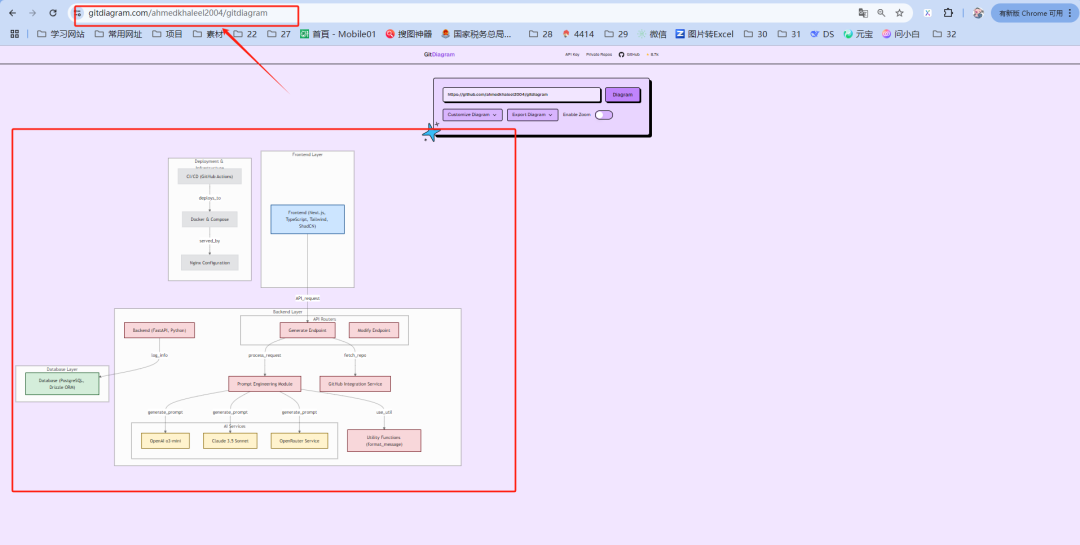Select Private Repos in the header

pyautogui.click(x=599, y=54)
